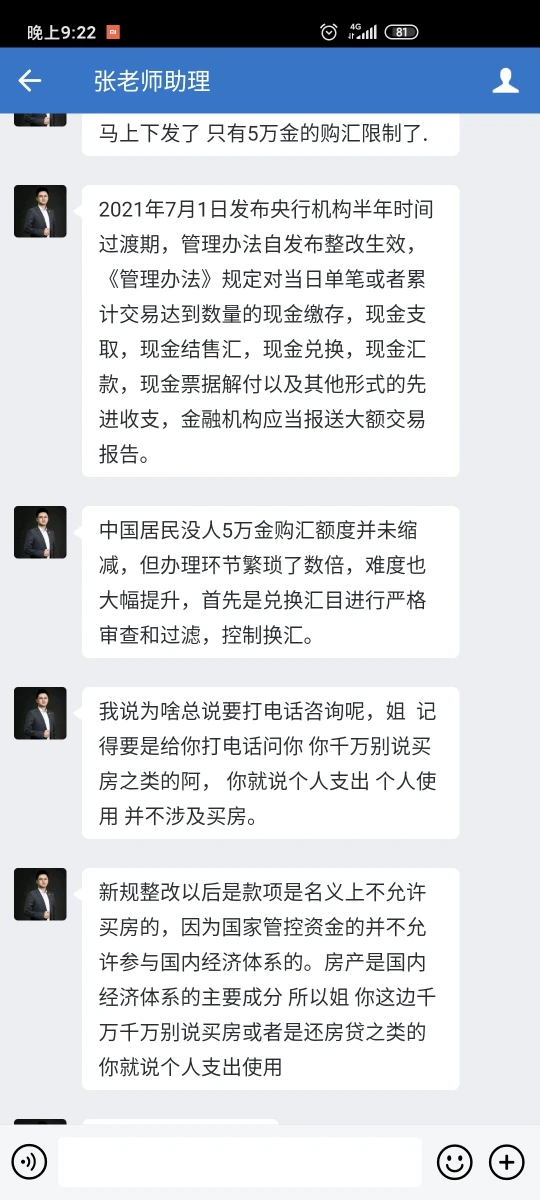Tap the message text input field
The width and height of the screenshot is (540, 1200).
point(240,1162)
